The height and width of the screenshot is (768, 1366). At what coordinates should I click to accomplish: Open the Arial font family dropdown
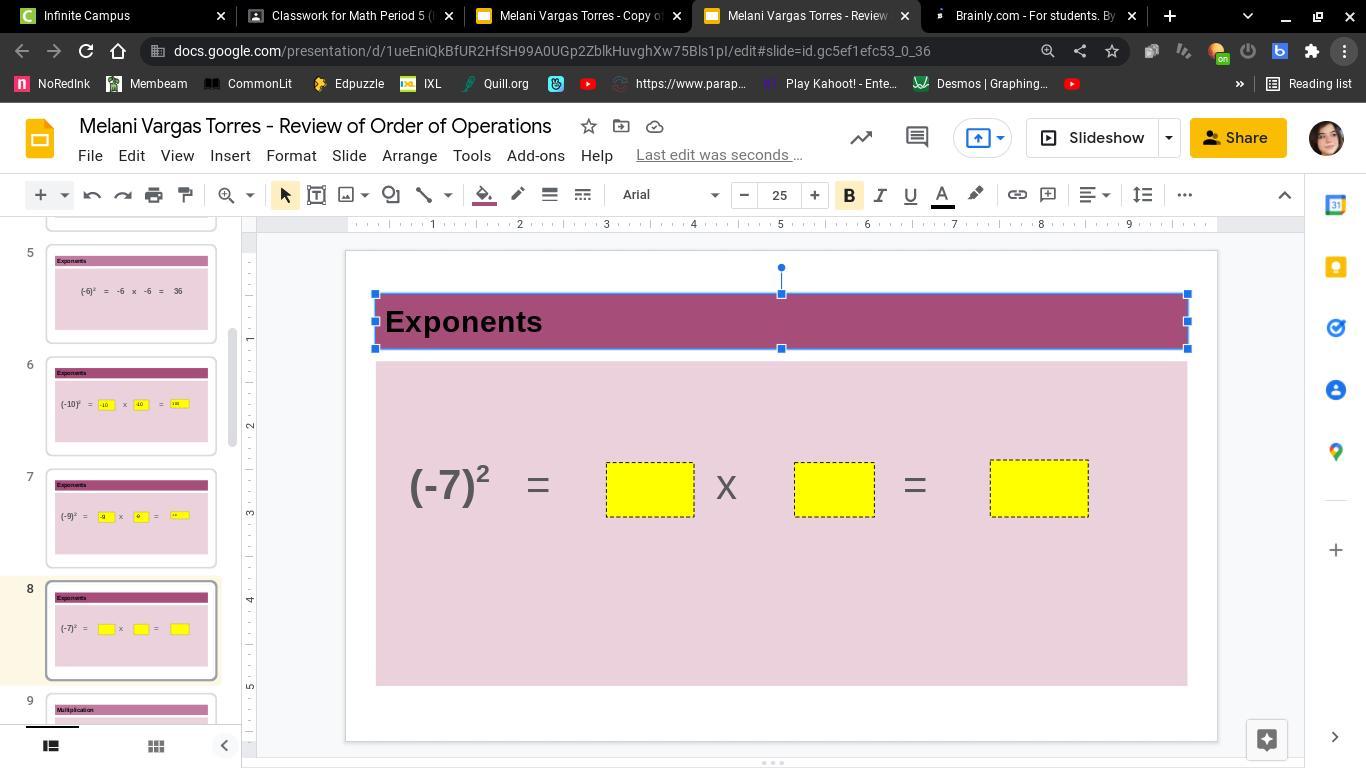click(670, 195)
